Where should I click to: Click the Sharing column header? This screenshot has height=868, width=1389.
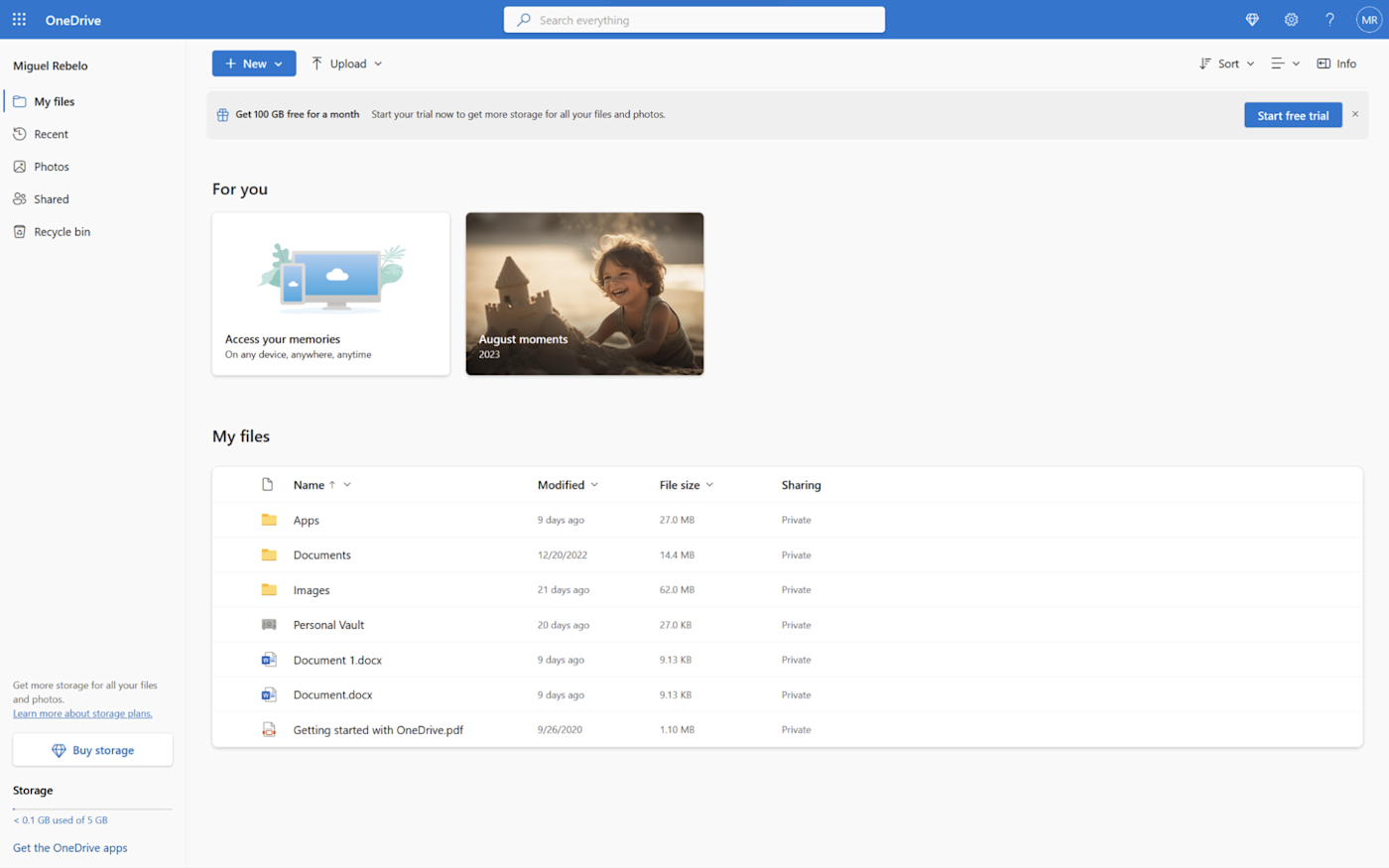(802, 485)
